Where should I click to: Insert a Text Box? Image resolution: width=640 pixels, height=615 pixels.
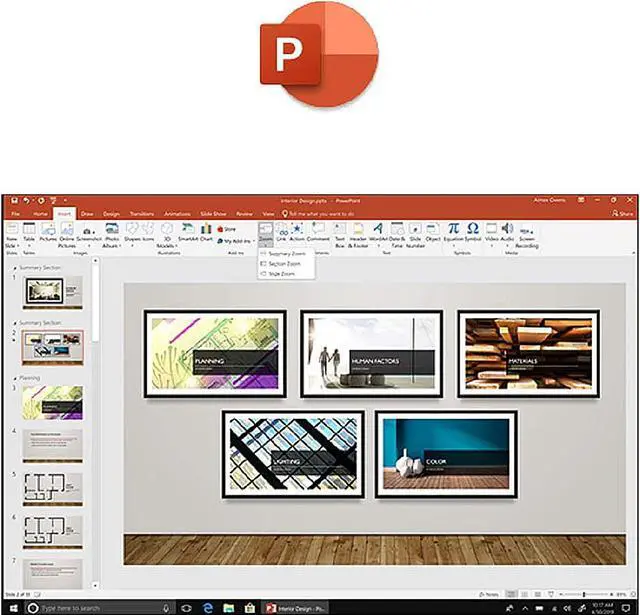[340, 235]
